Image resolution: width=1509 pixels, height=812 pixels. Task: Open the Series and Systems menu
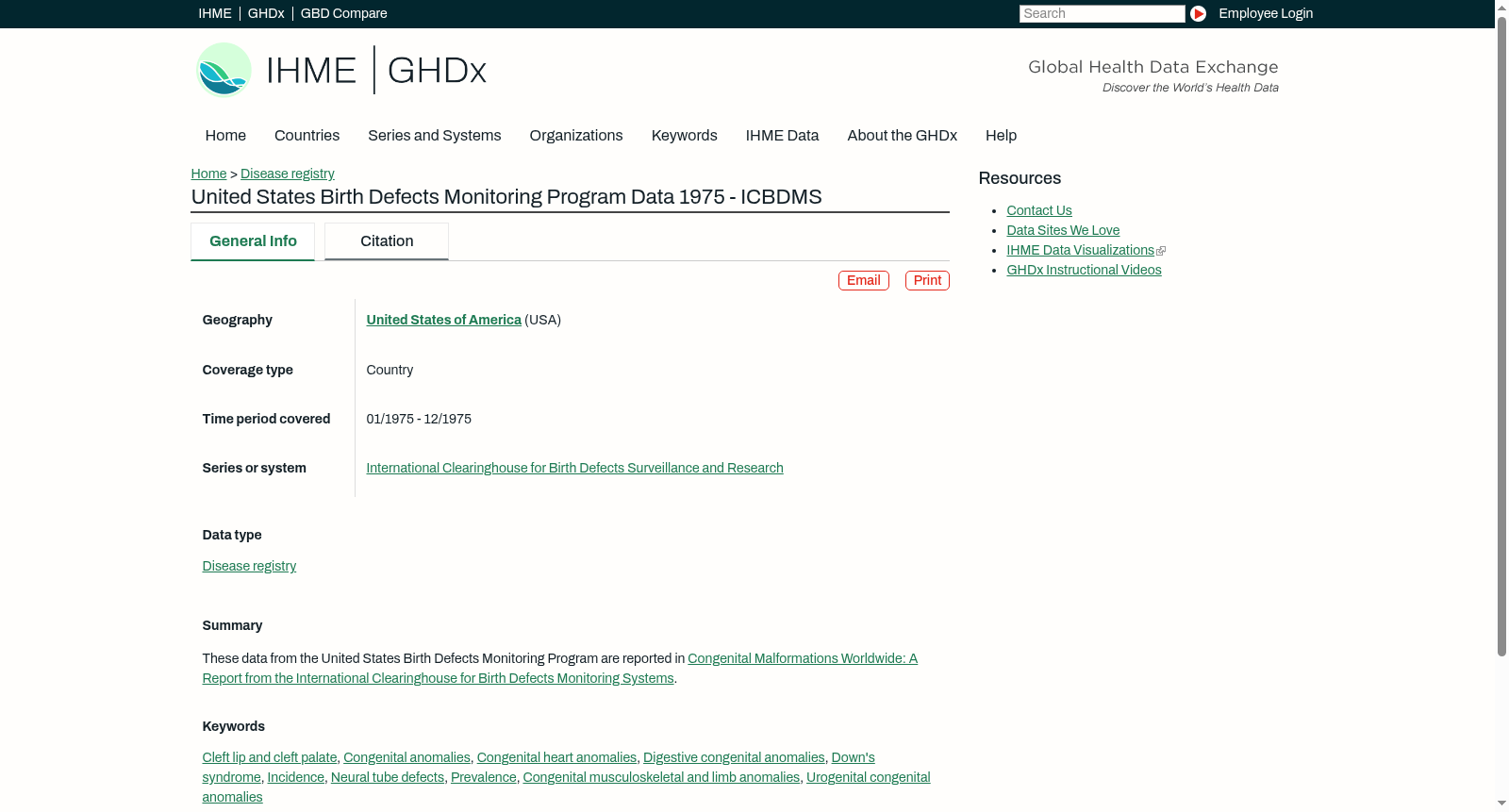[x=435, y=136]
